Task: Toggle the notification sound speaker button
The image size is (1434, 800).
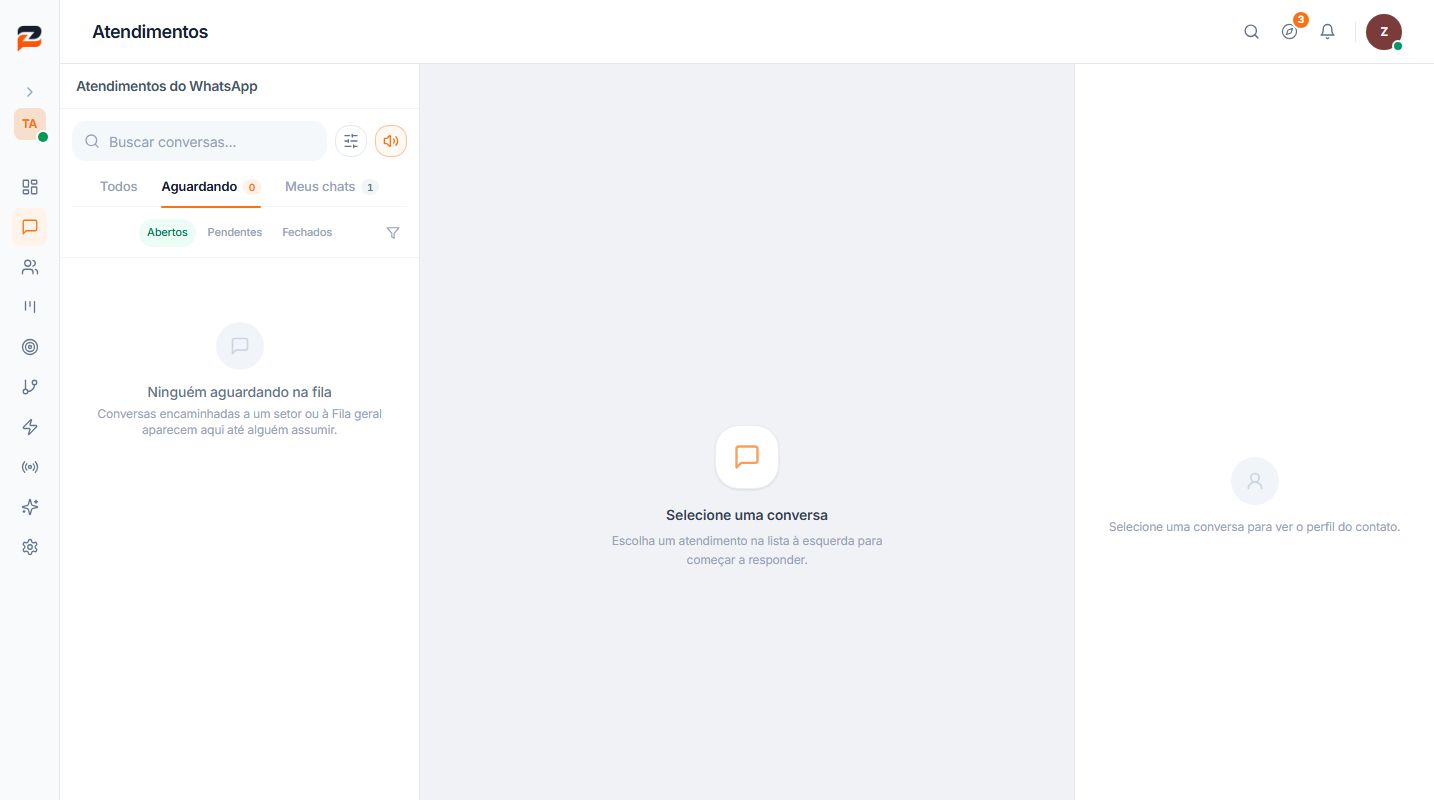Action: click(391, 141)
